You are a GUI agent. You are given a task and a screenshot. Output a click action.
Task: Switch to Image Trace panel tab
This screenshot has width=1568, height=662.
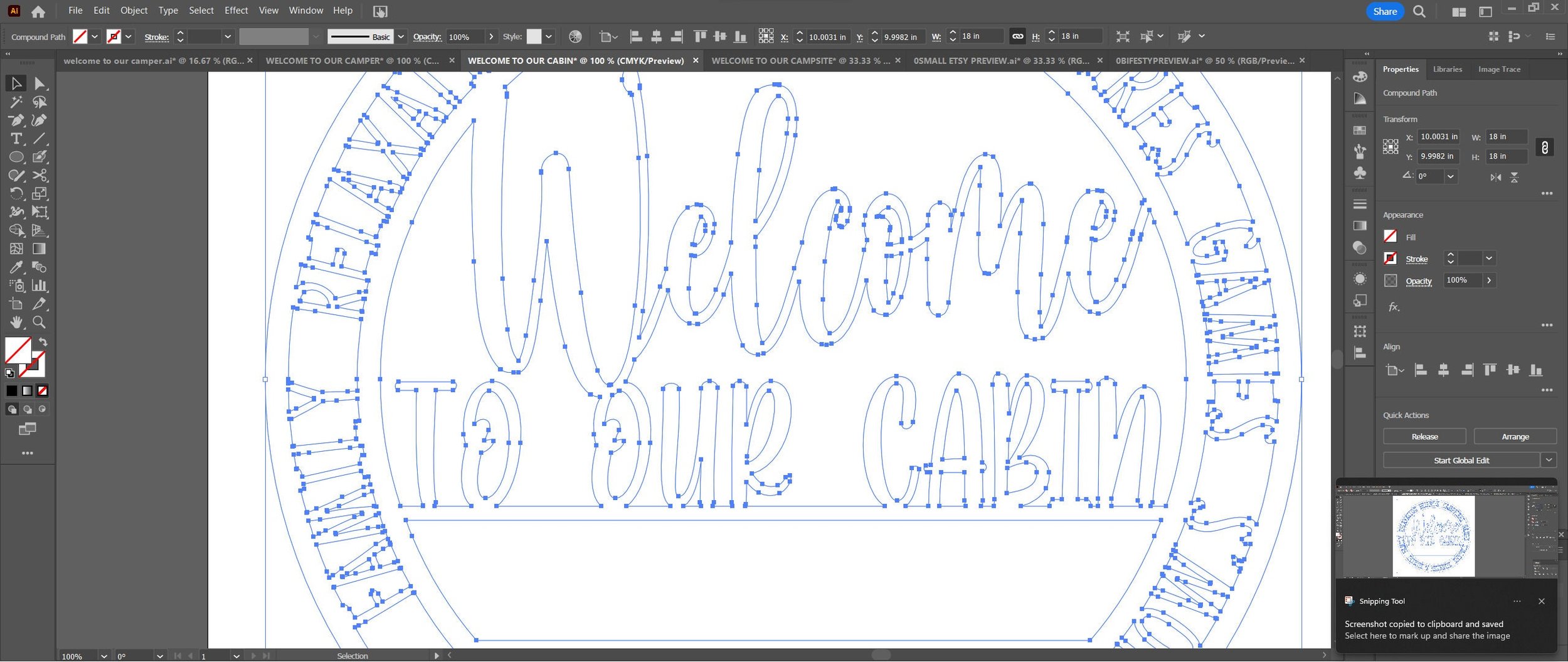[x=1499, y=69]
